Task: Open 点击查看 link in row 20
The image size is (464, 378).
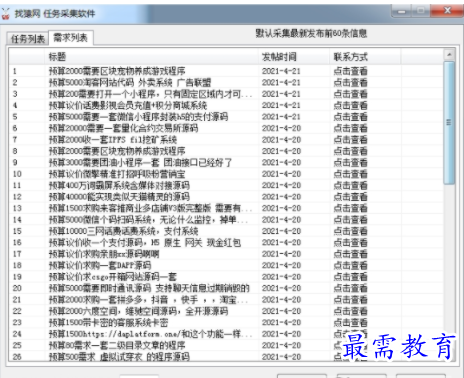Action: tap(350, 288)
